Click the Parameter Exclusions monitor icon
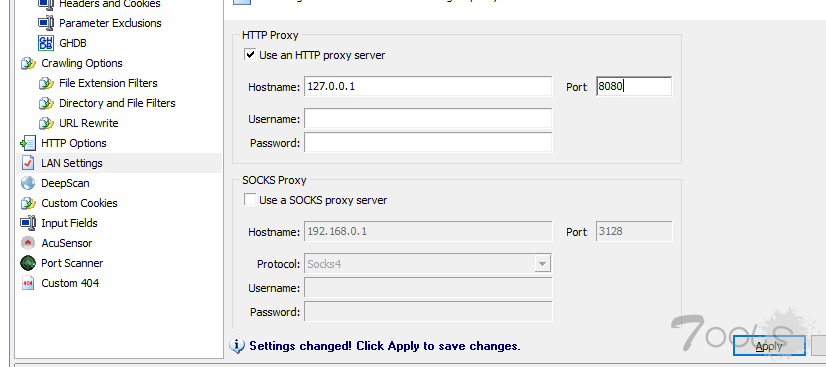The width and height of the screenshot is (826, 367). [x=46, y=23]
